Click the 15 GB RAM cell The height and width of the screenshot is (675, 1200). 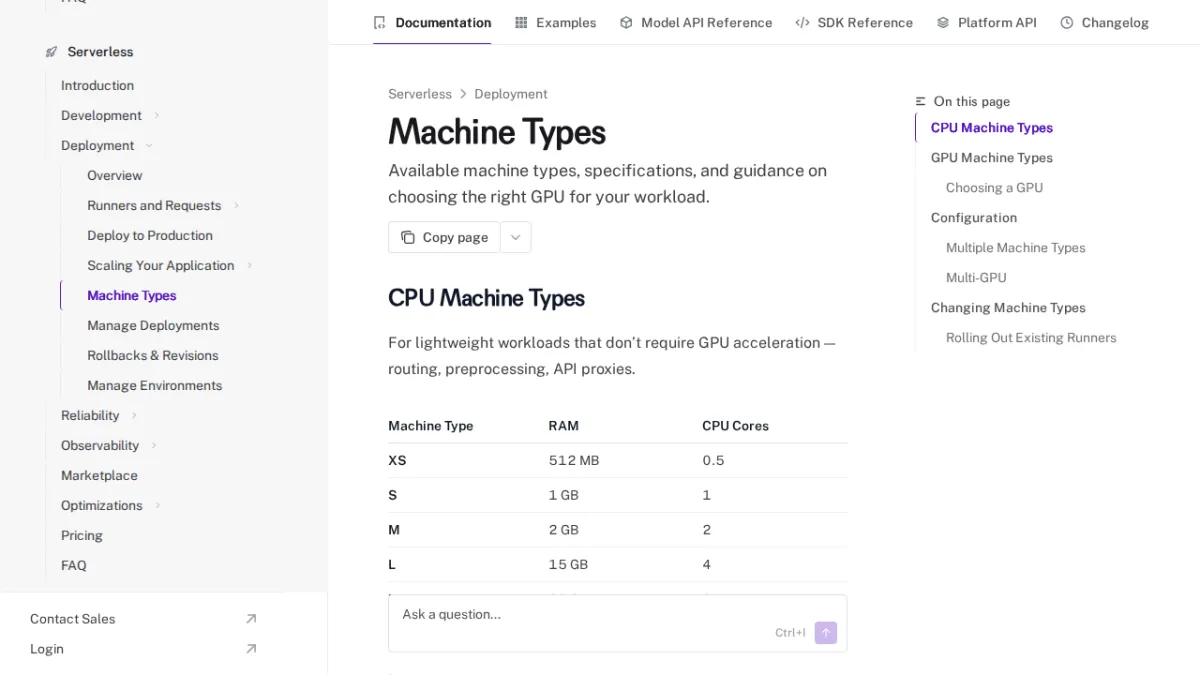coord(568,565)
